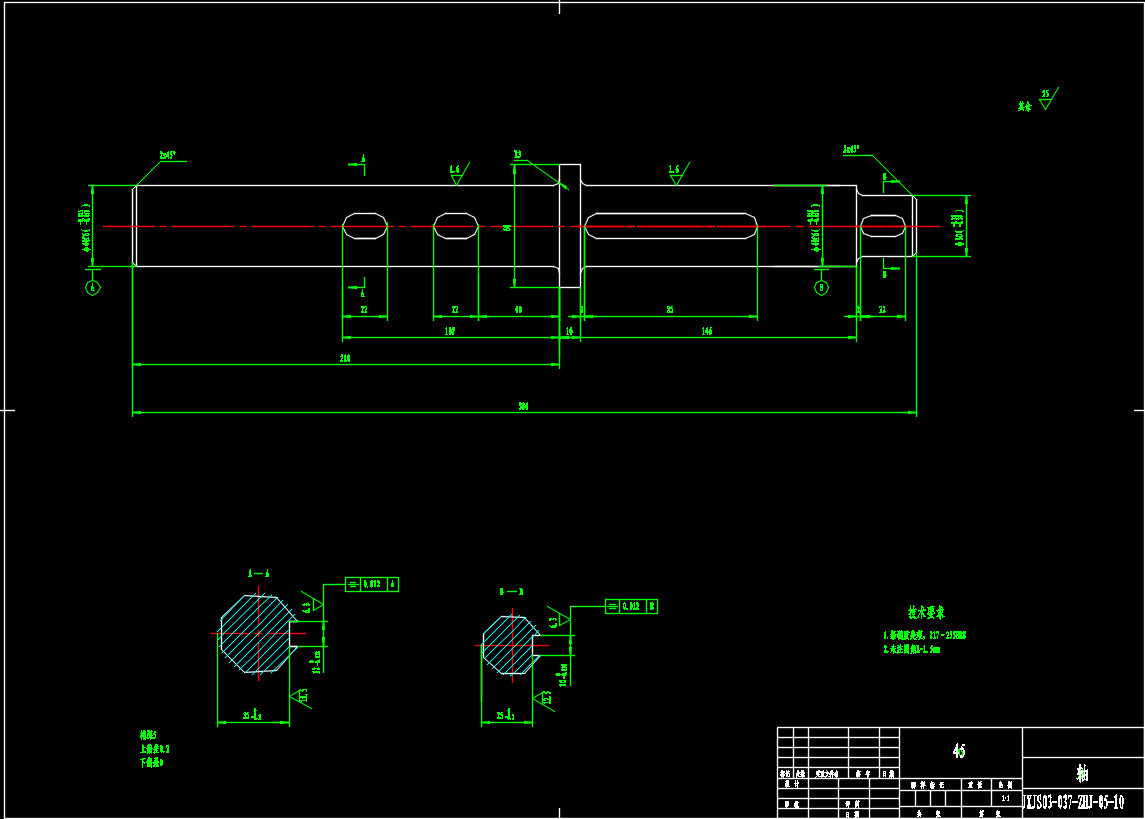This screenshot has height=819, width=1145.
Task: Click the green notes text at bottom-left
Action: point(155,749)
